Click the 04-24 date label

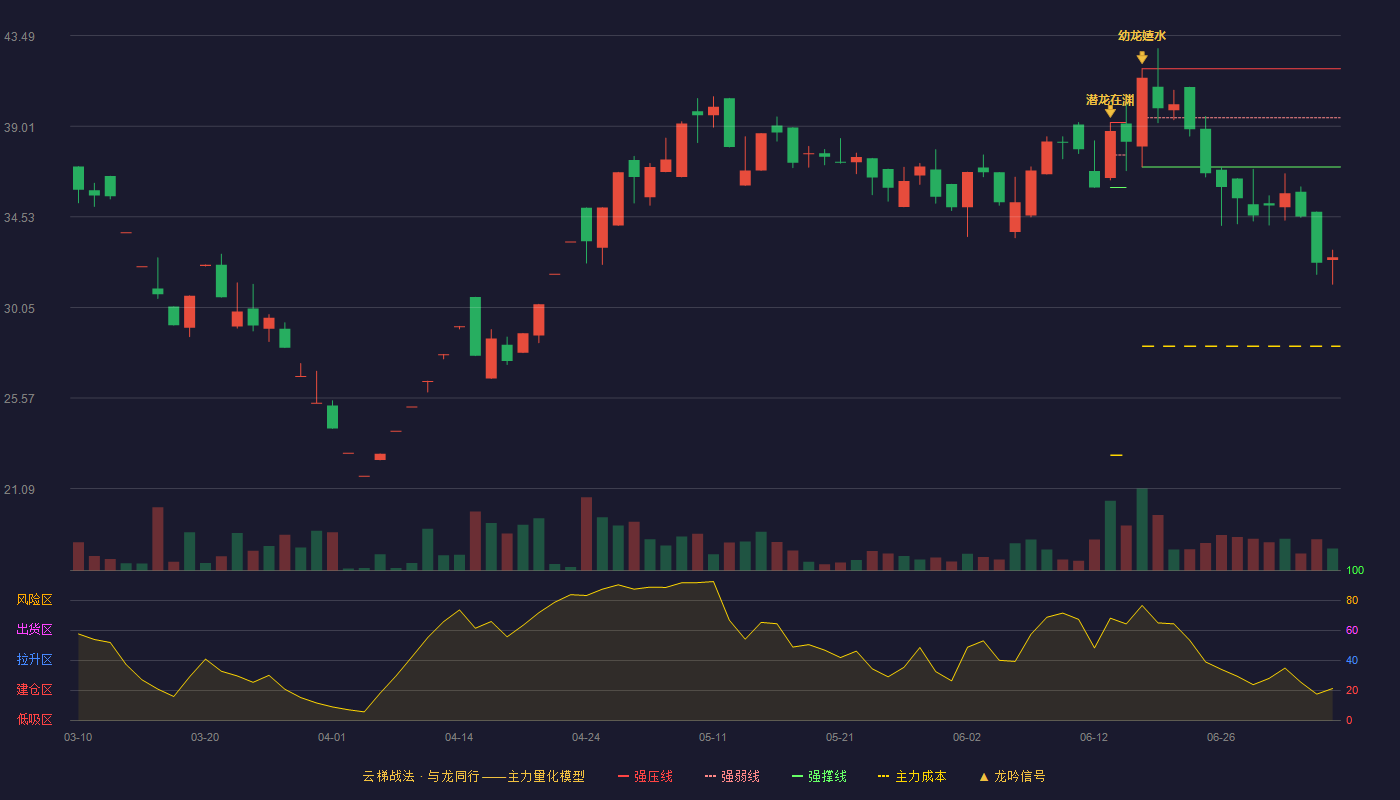pyautogui.click(x=586, y=737)
